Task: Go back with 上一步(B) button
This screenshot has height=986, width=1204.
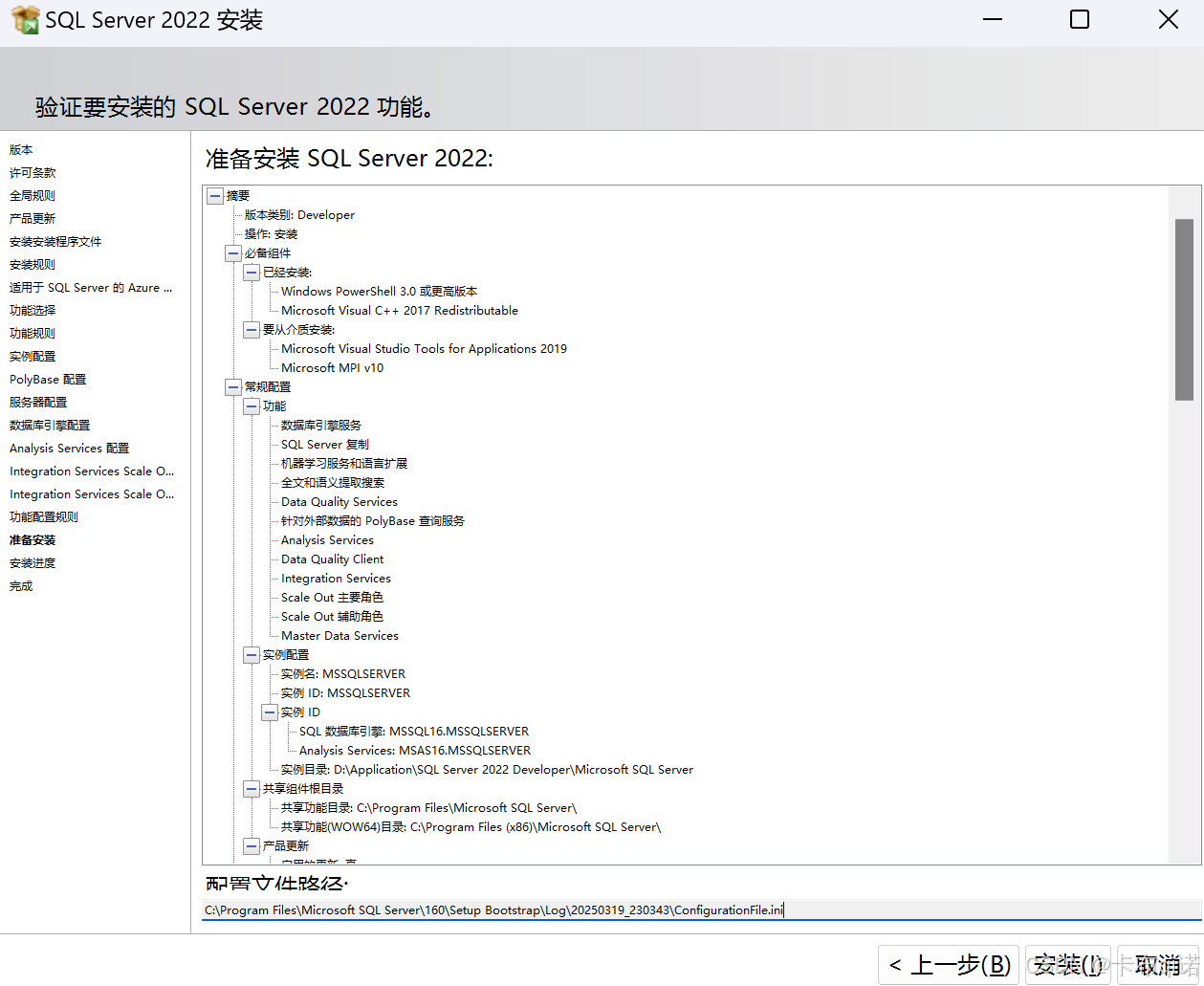Action: (x=948, y=965)
